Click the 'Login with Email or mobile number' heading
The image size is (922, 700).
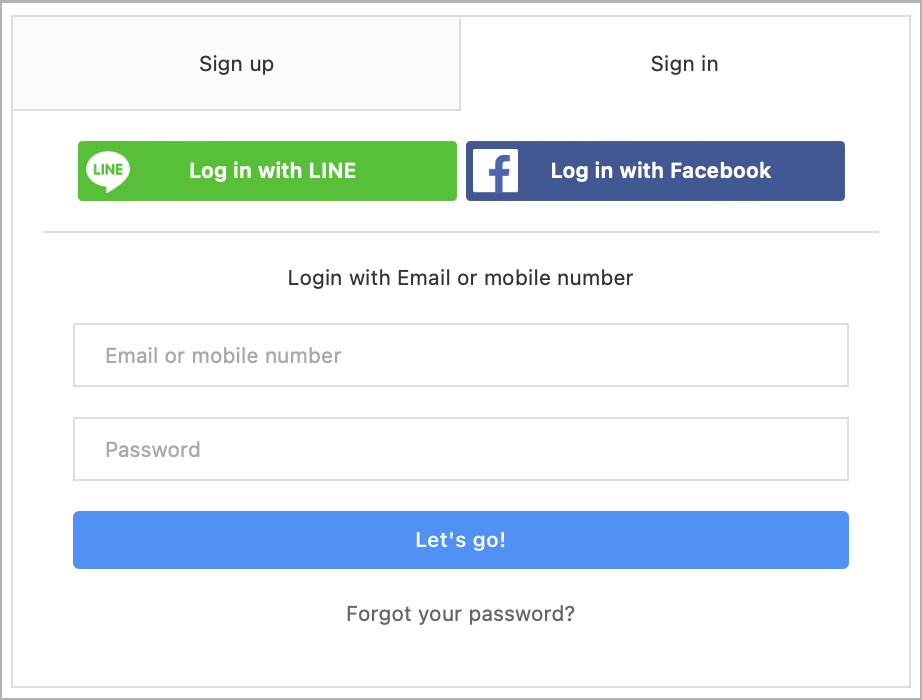[x=460, y=278]
